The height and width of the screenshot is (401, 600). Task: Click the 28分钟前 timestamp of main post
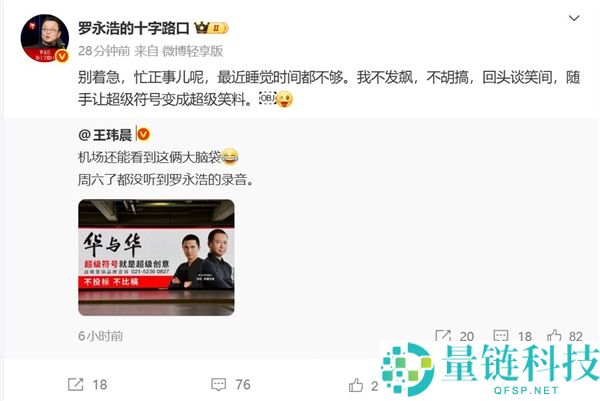click(x=104, y=51)
